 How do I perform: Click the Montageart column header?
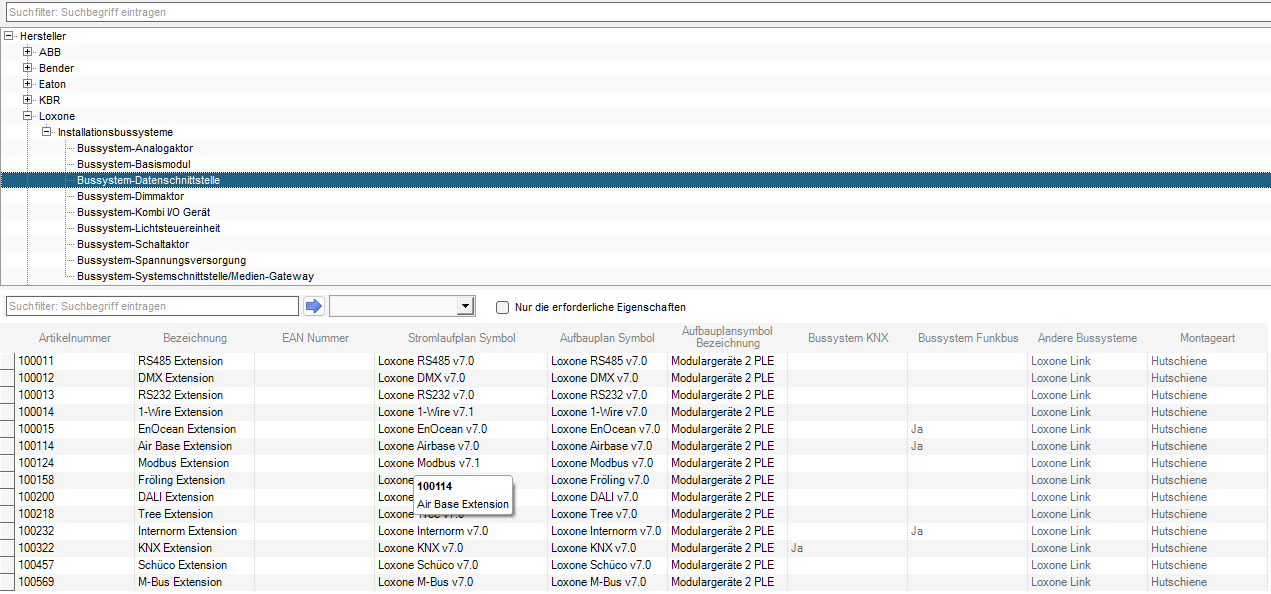pos(1208,338)
